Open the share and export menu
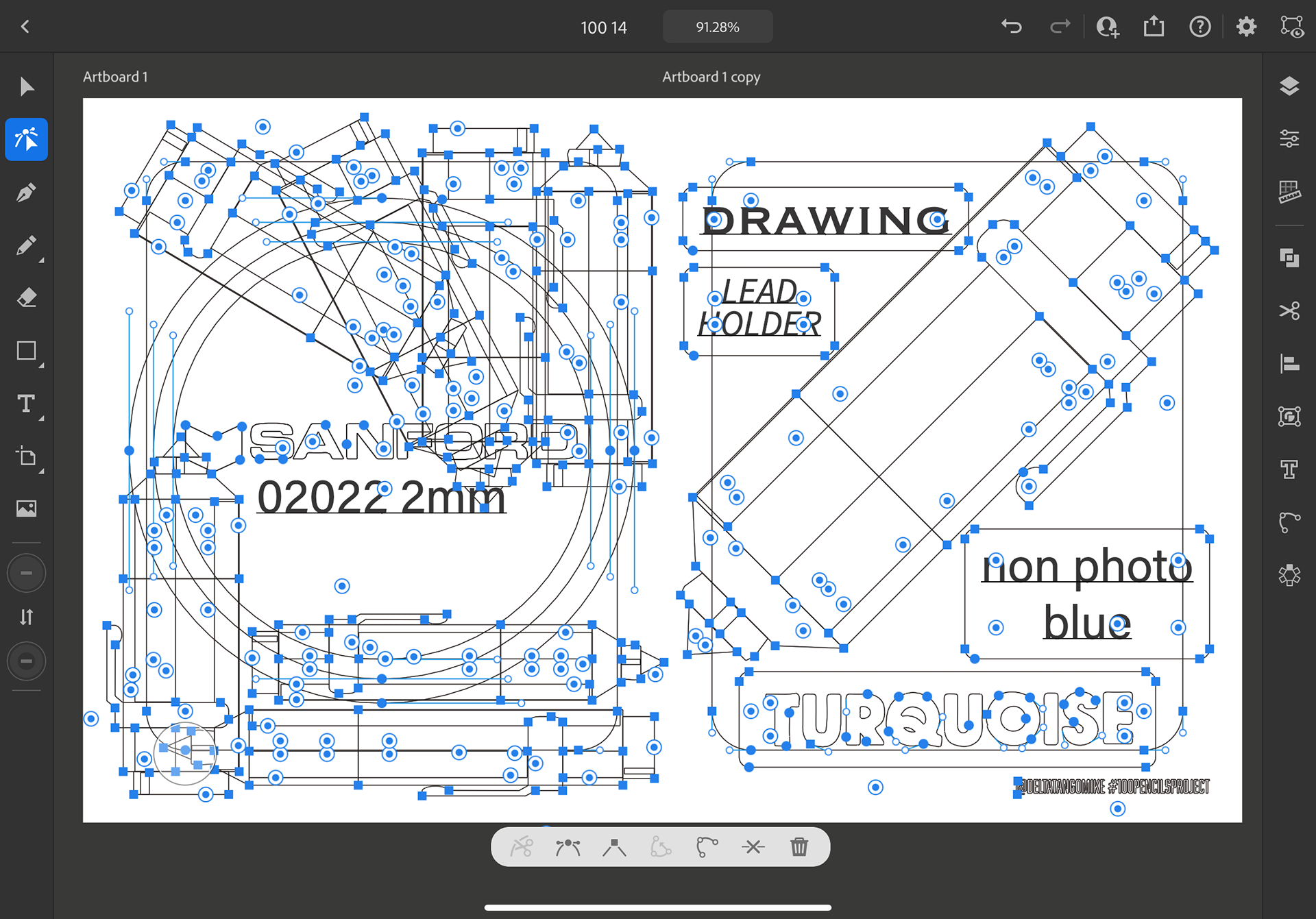Viewport: 1316px width, 919px height. (x=1154, y=27)
